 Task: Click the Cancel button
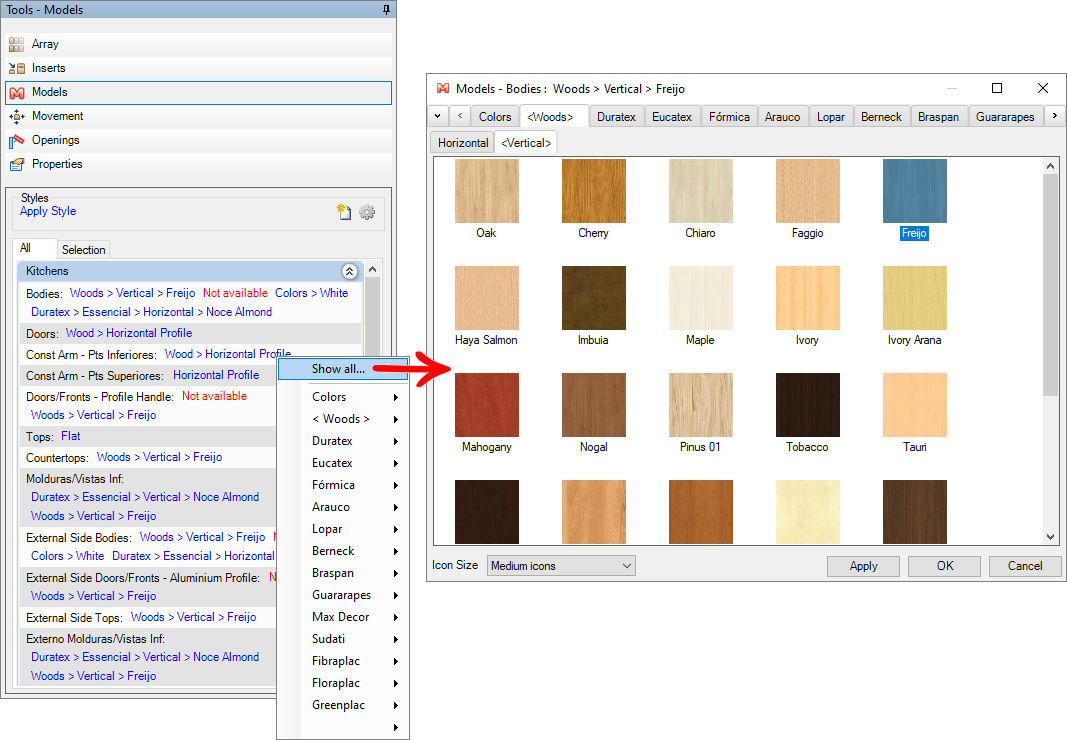coord(1025,566)
